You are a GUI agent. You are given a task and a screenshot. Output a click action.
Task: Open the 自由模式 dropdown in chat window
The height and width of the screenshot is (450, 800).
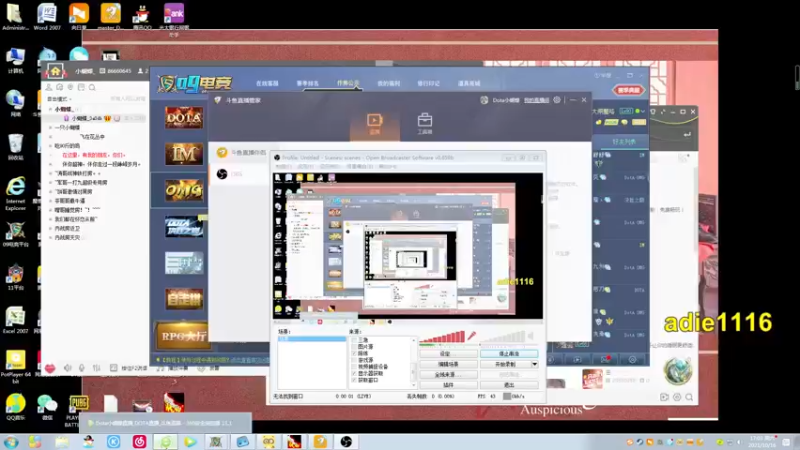(x=59, y=99)
